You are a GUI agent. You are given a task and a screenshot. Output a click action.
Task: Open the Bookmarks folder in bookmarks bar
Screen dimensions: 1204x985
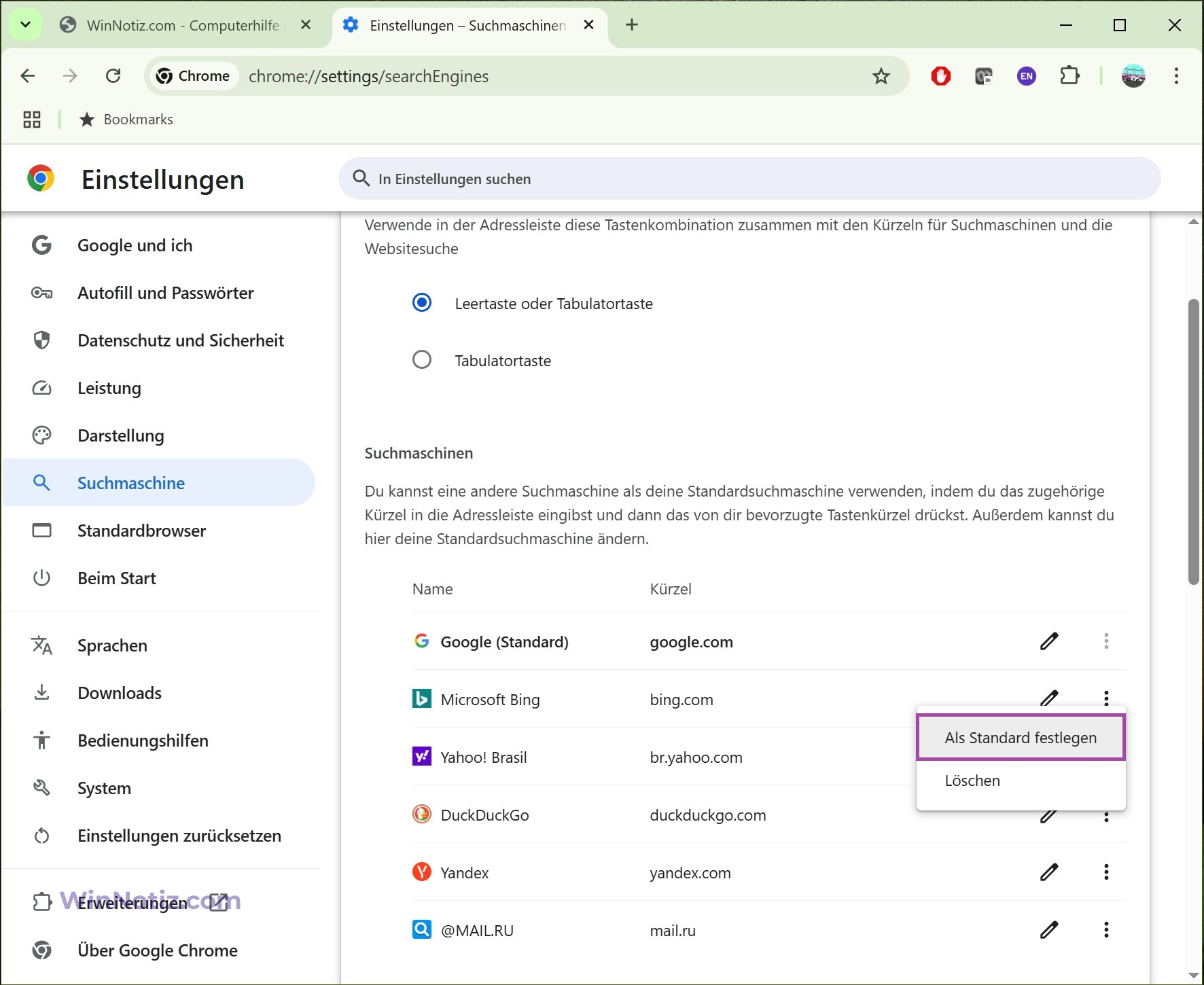pos(126,120)
